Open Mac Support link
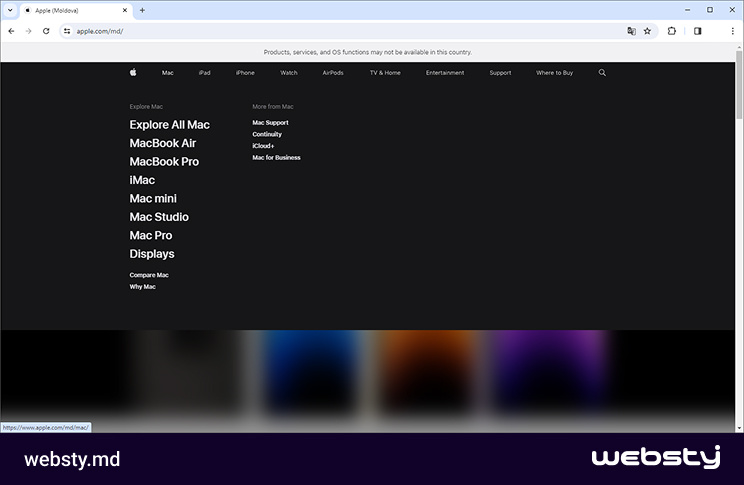The width and height of the screenshot is (744, 485). coord(270,122)
